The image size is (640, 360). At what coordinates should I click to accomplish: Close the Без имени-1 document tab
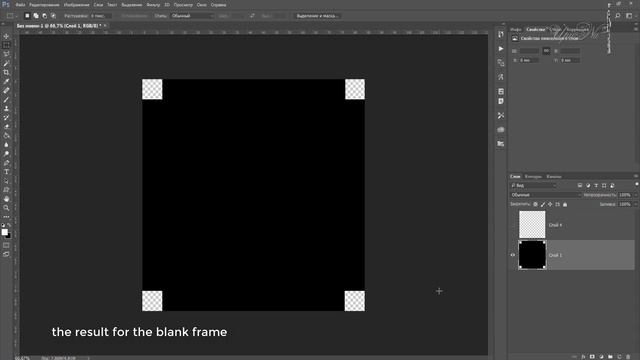click(105, 26)
